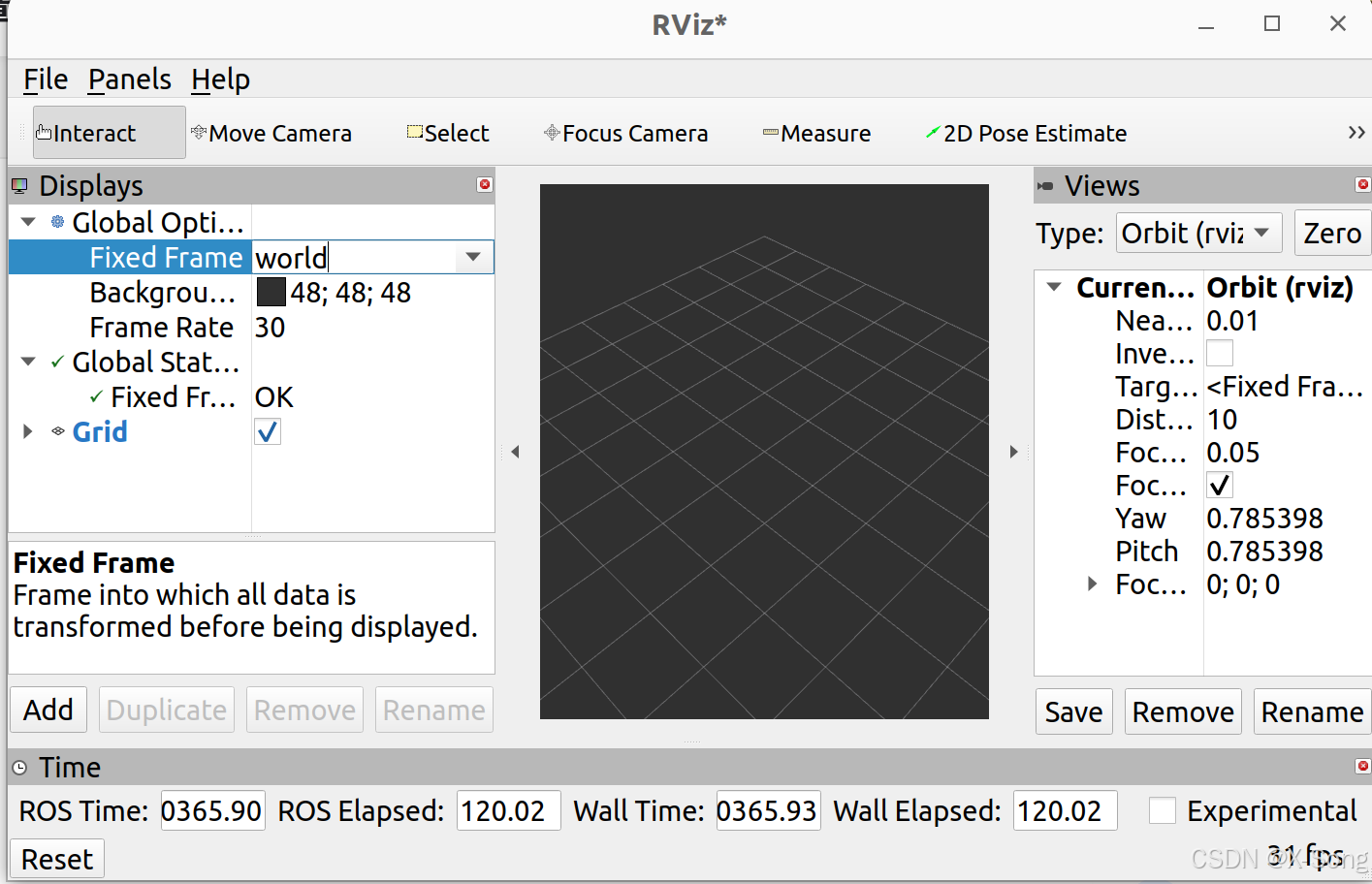Click the Wall Elapsed field
This screenshot has width=1372, height=884.
(1065, 810)
